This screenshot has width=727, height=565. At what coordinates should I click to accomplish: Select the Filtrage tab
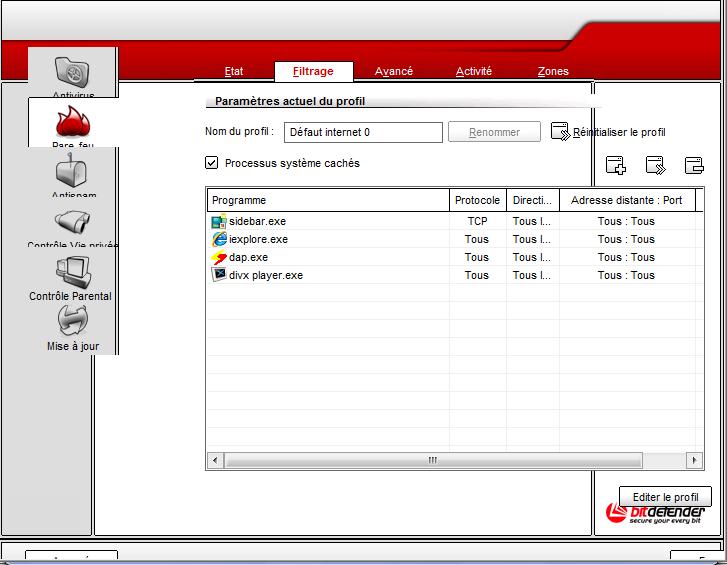[313, 71]
